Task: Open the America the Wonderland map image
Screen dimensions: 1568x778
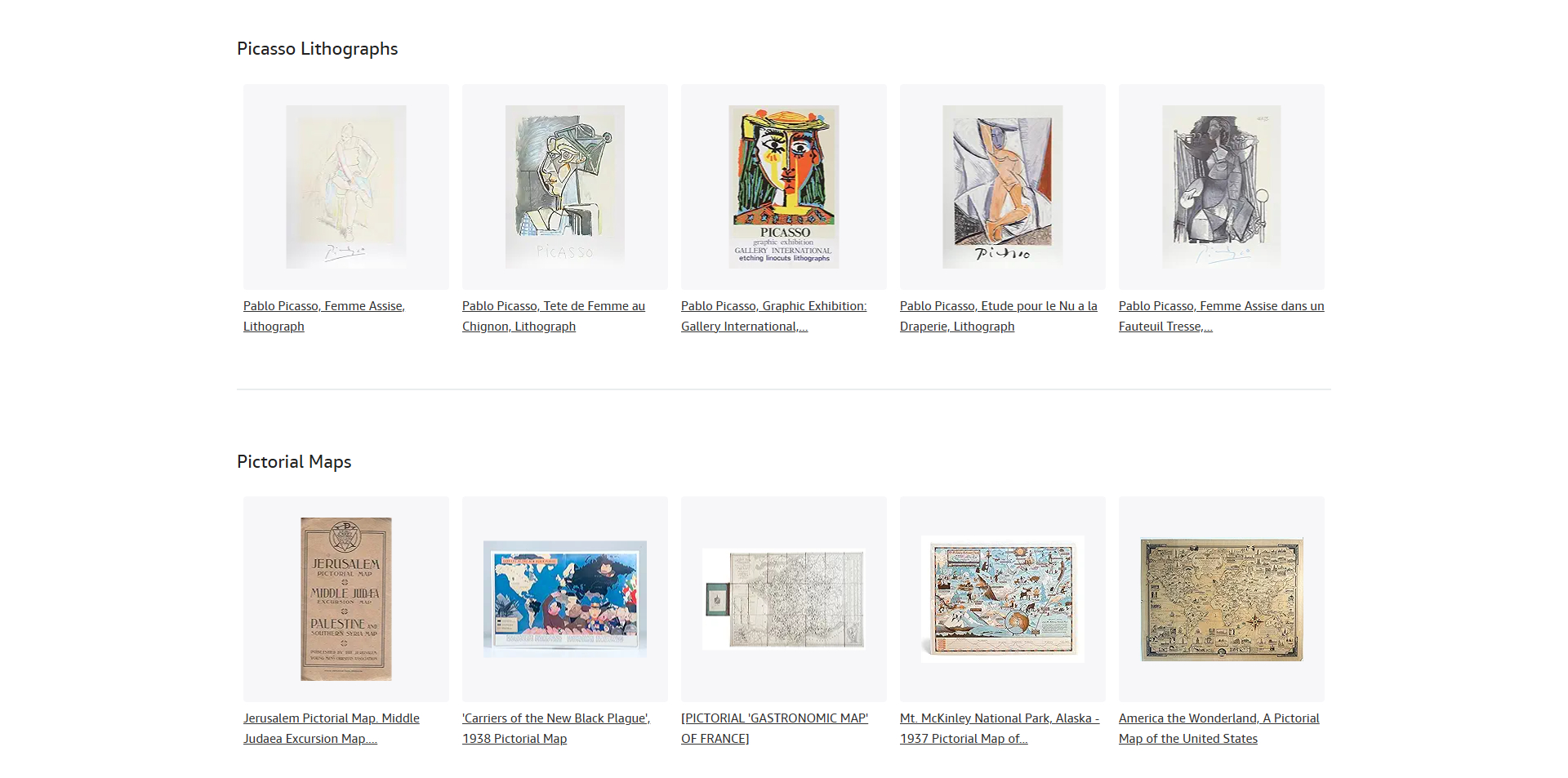Action: (1222, 599)
